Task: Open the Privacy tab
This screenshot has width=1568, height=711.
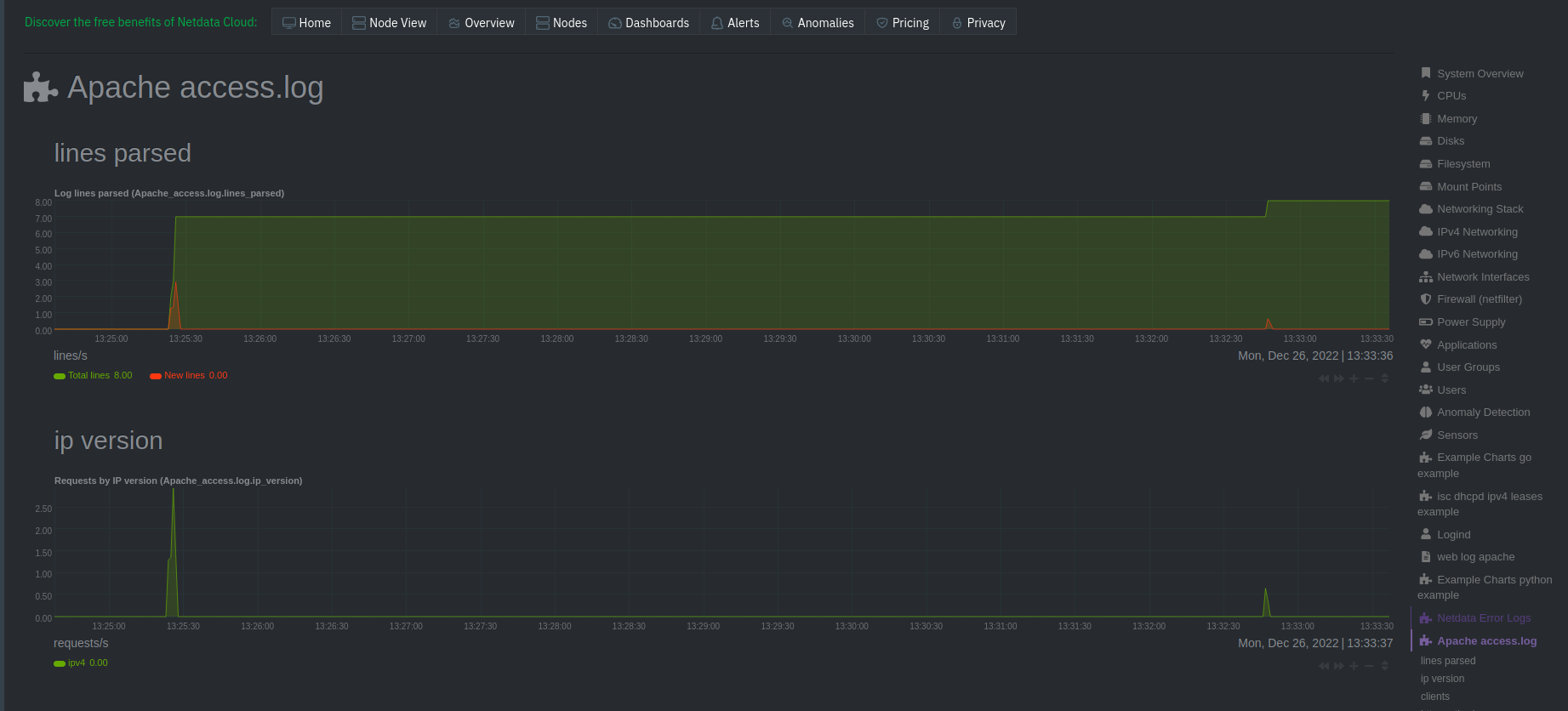Action: 978,22
